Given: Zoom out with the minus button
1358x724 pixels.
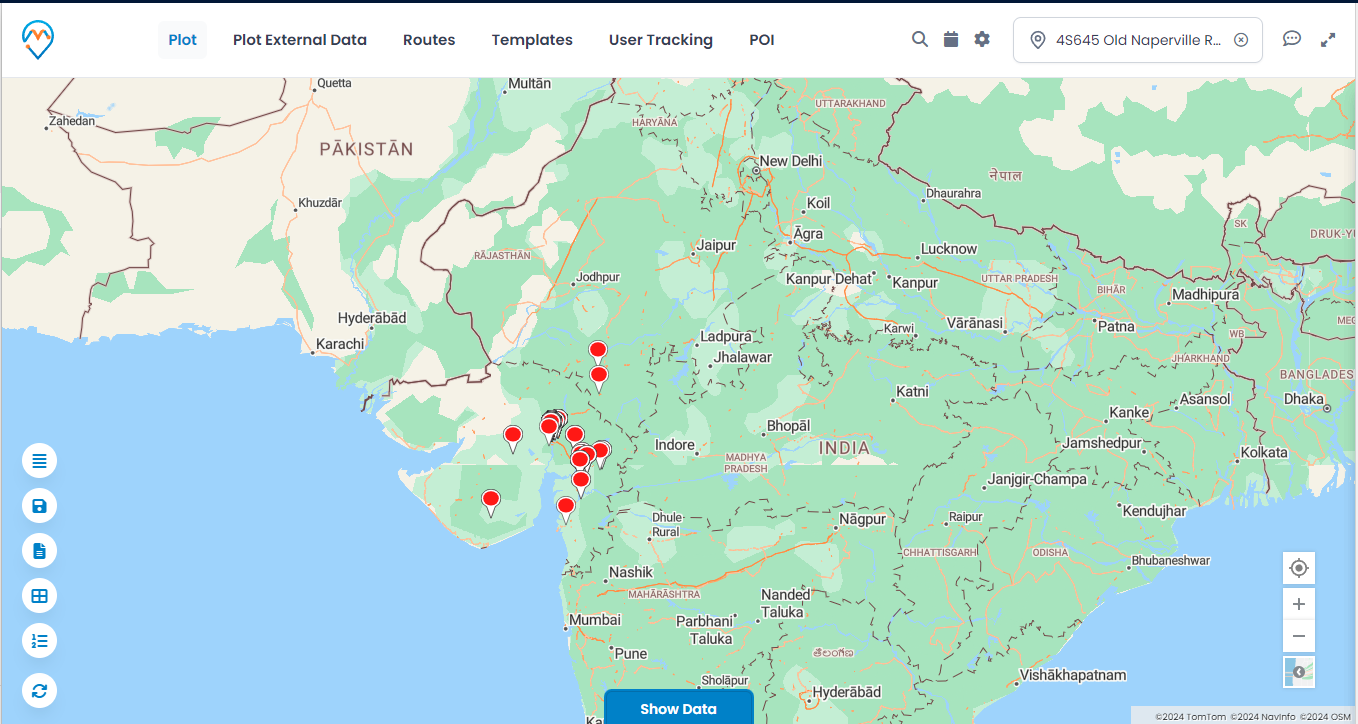Looking at the screenshot, I should tap(1299, 636).
